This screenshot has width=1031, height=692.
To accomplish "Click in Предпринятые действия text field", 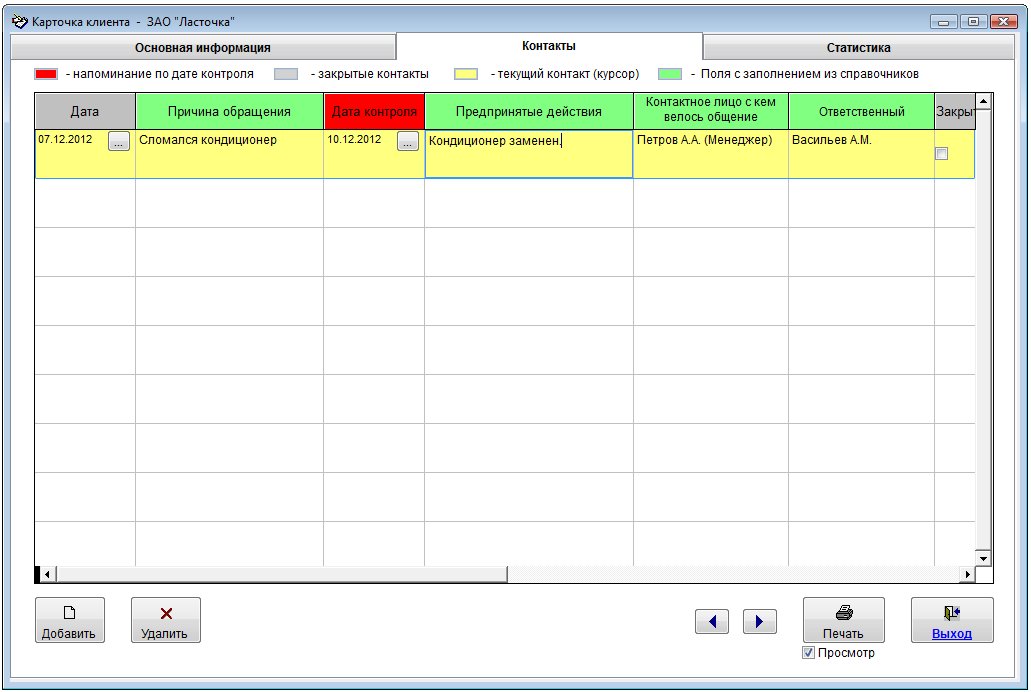I will 529,154.
